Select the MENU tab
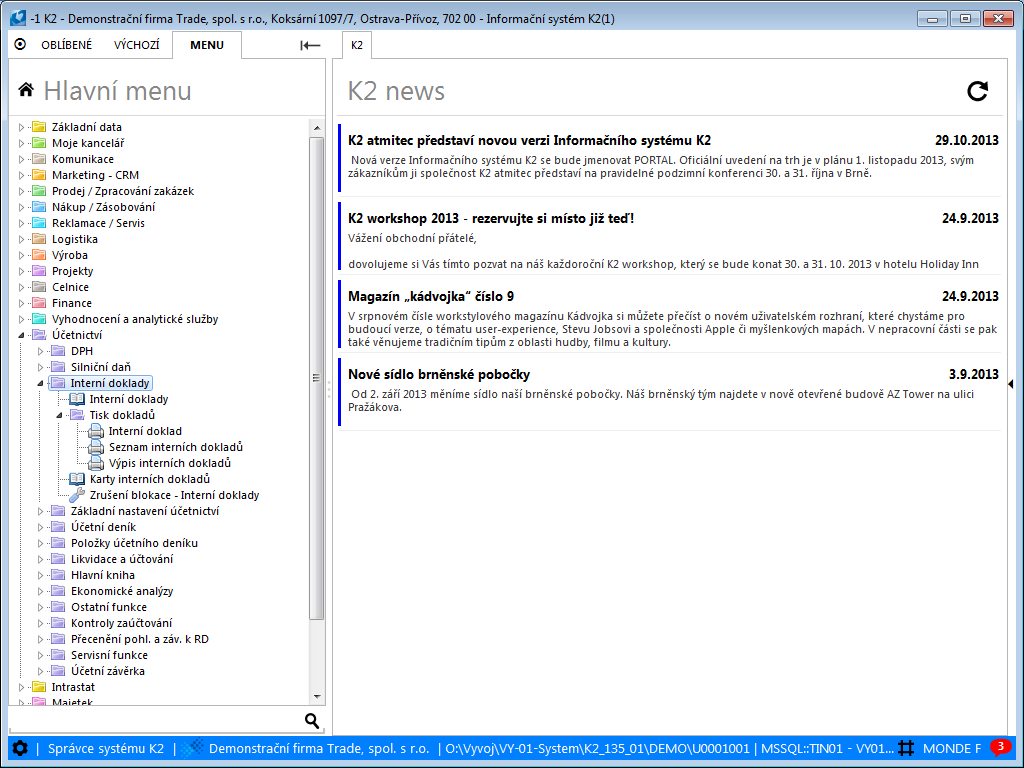1024x768 pixels. tap(207, 45)
